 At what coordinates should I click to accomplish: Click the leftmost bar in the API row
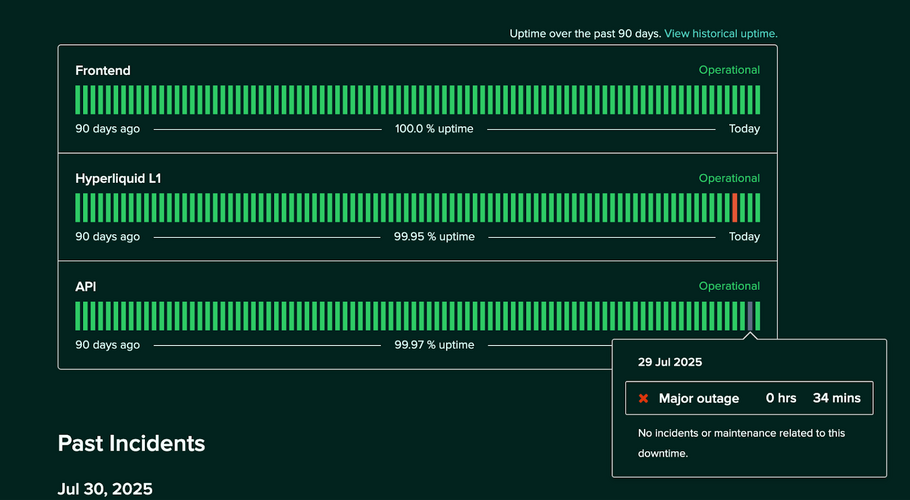[78, 316]
